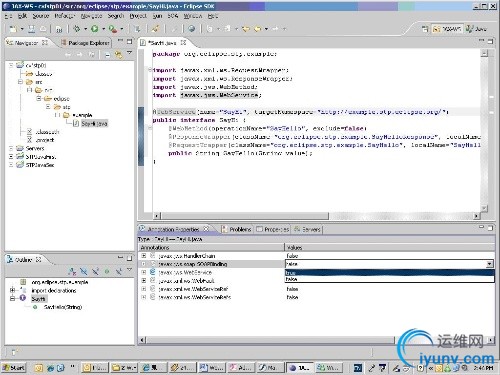Click the Windows Start button
This screenshot has width=500, height=375.
pyautogui.click(x=13, y=368)
